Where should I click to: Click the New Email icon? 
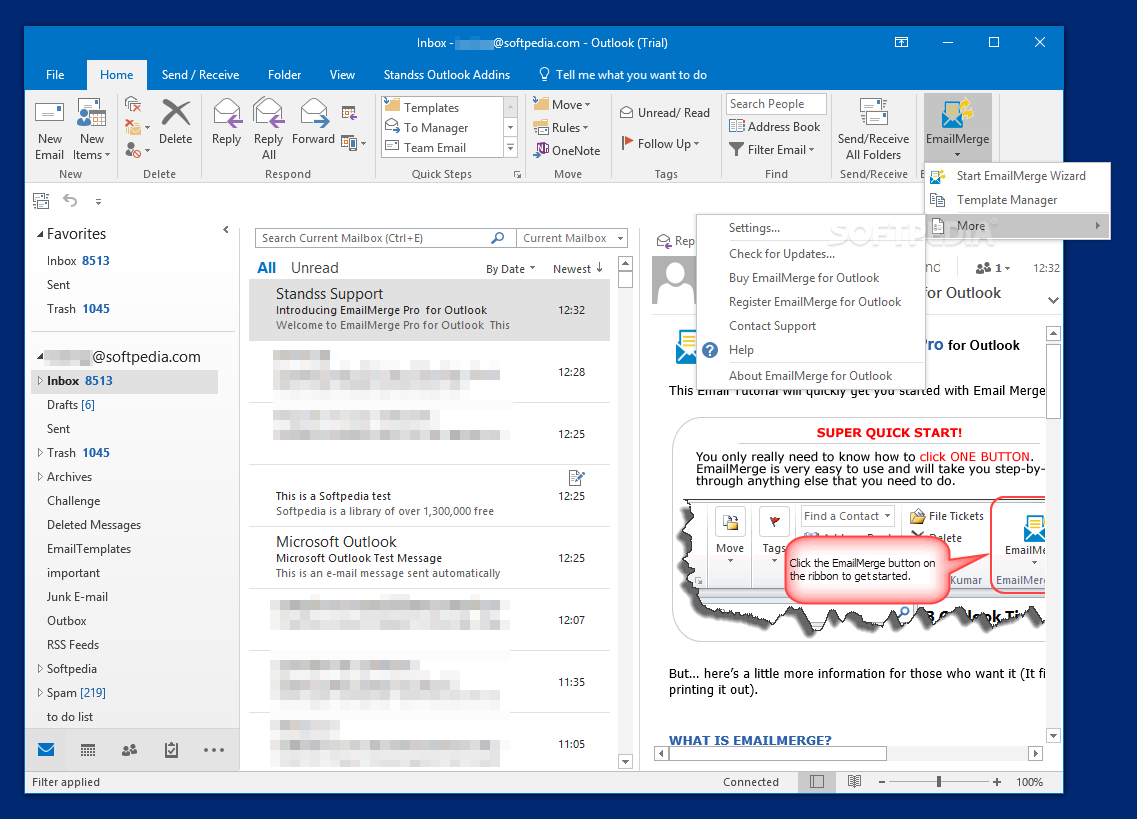coord(49,114)
